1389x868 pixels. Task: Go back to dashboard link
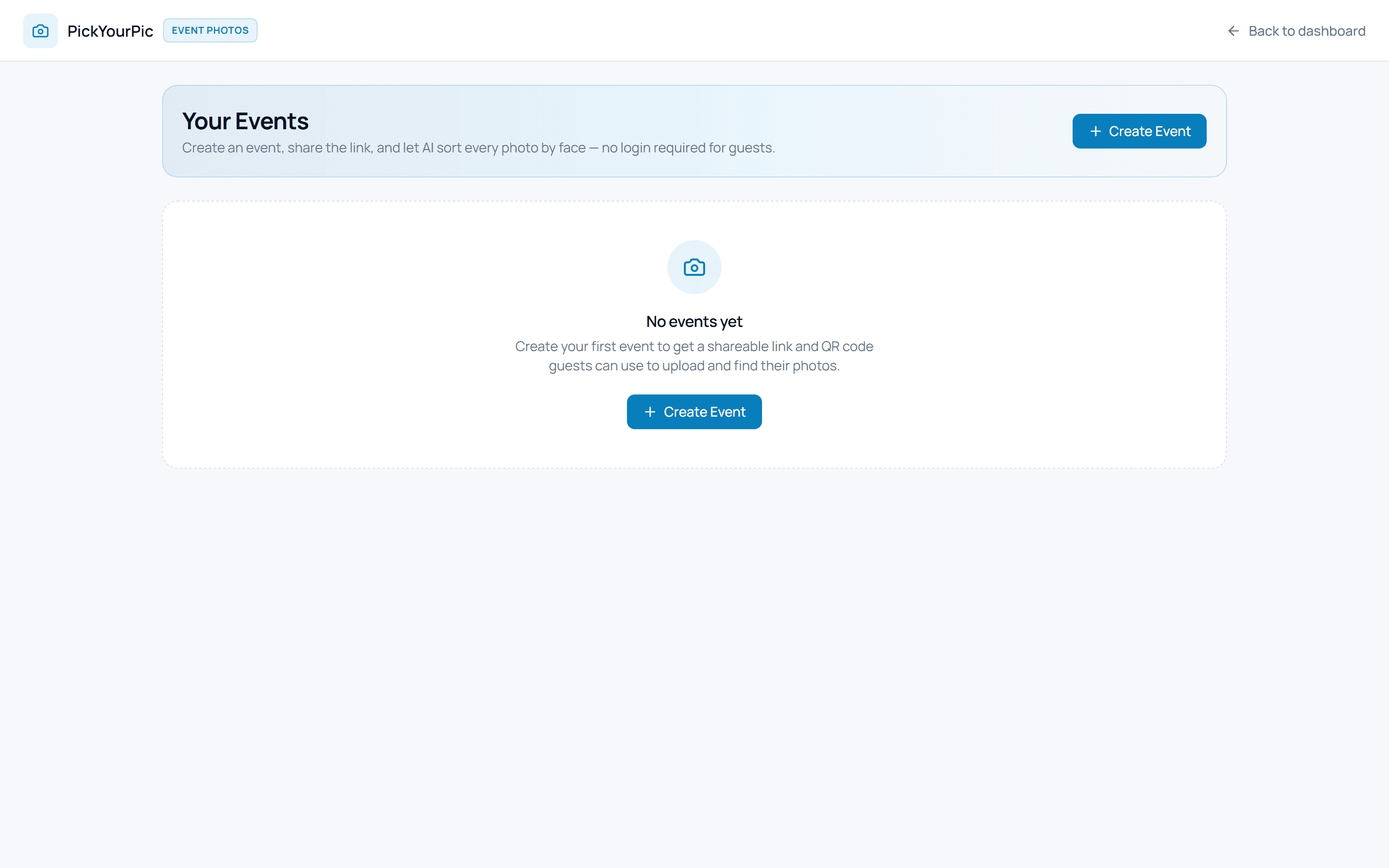click(x=1296, y=31)
